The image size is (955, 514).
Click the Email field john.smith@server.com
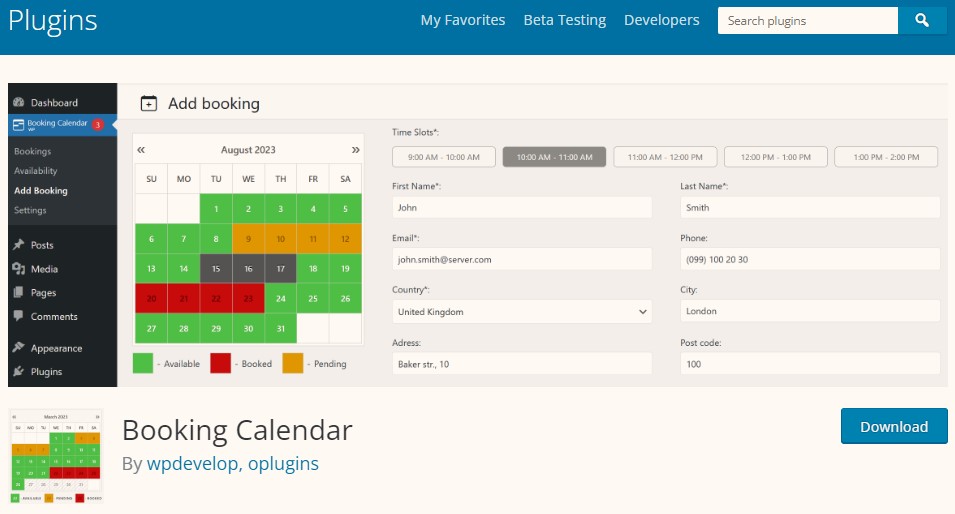pyautogui.click(x=522, y=259)
